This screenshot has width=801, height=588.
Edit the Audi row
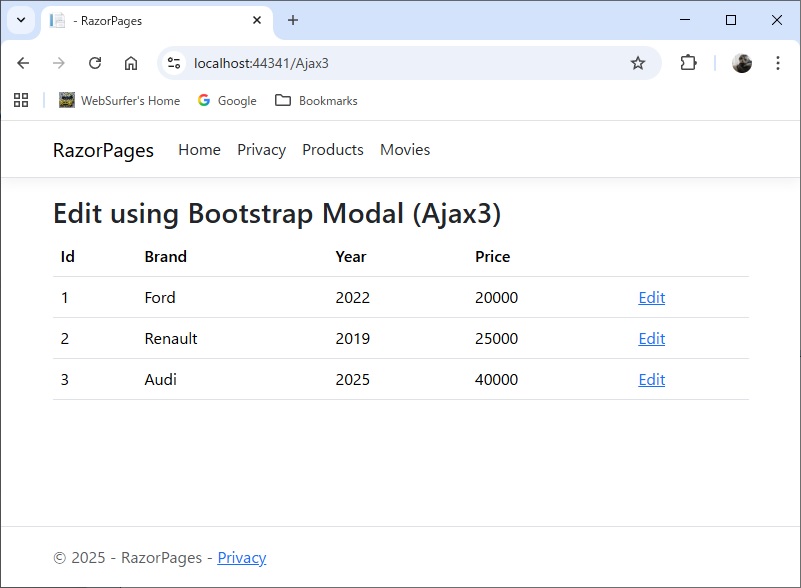tap(651, 379)
